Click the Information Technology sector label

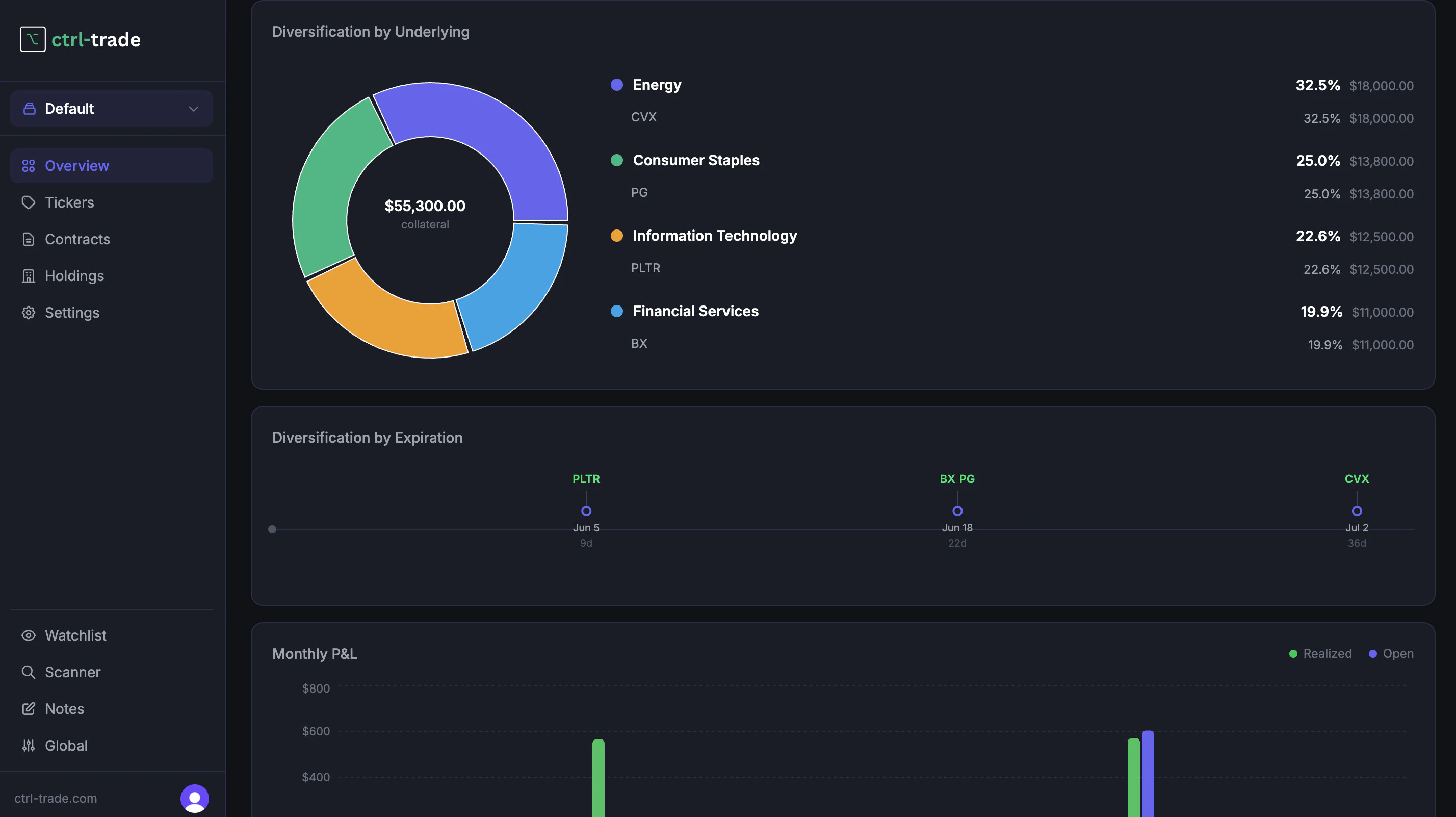click(x=715, y=236)
